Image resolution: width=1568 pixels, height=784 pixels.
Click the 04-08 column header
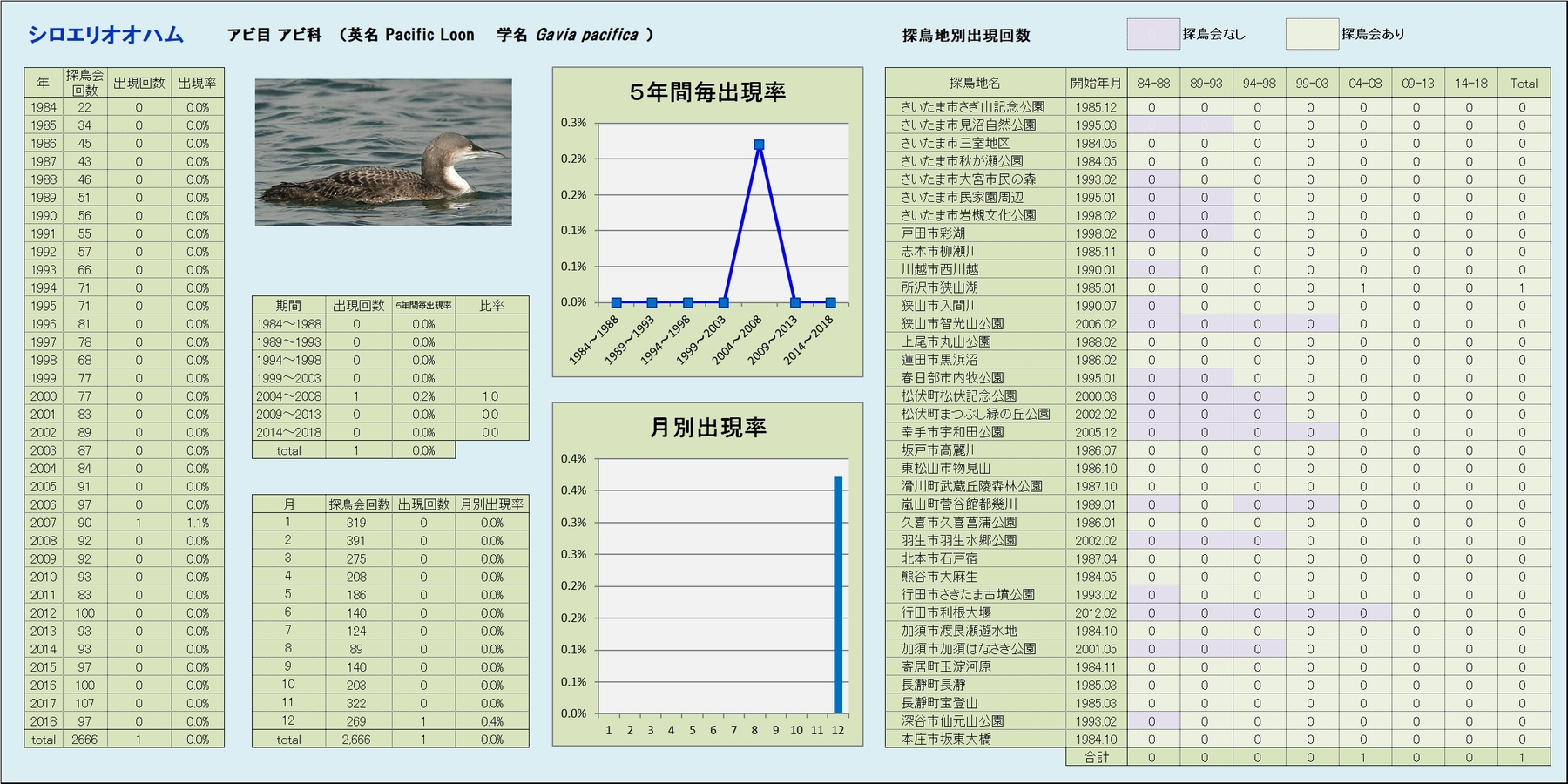[x=1364, y=84]
